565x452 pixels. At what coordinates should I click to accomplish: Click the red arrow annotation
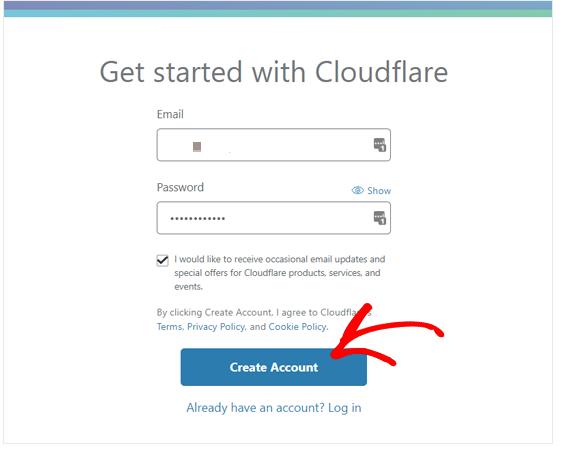point(386,333)
